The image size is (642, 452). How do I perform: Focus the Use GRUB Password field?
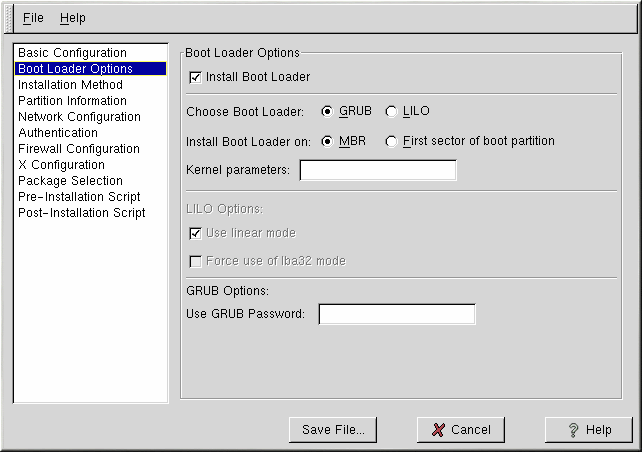click(x=397, y=315)
